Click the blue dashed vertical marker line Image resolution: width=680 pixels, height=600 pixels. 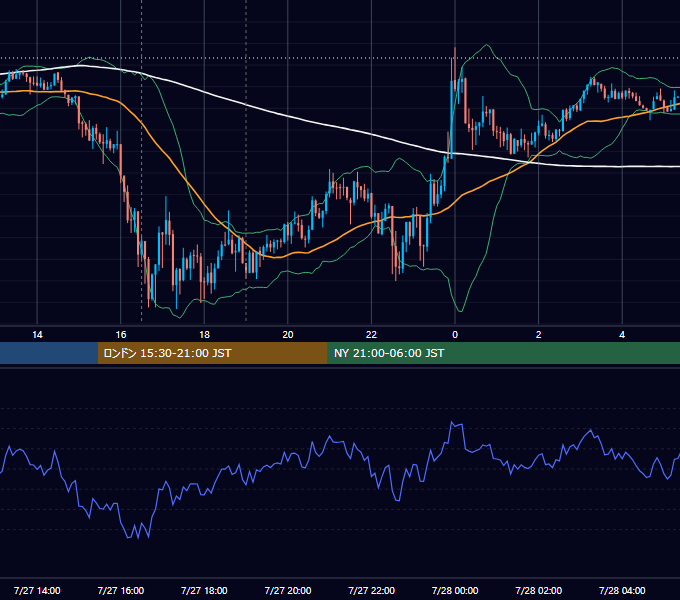click(x=141, y=160)
